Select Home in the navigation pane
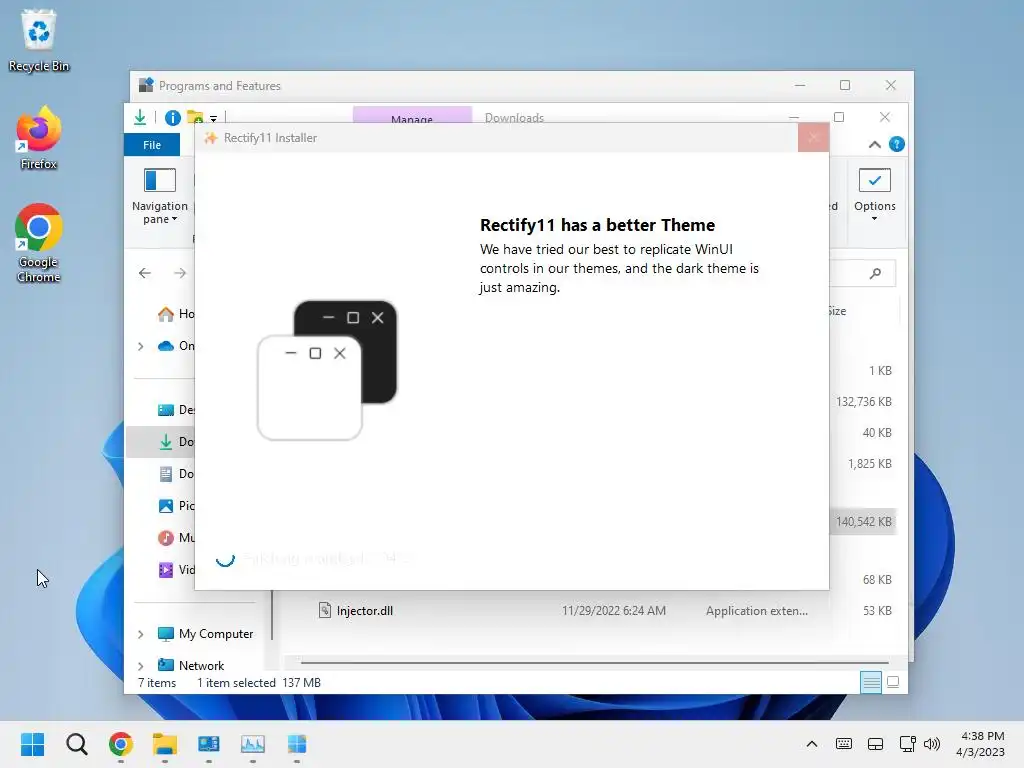The width and height of the screenshot is (1024, 768). click(x=176, y=314)
